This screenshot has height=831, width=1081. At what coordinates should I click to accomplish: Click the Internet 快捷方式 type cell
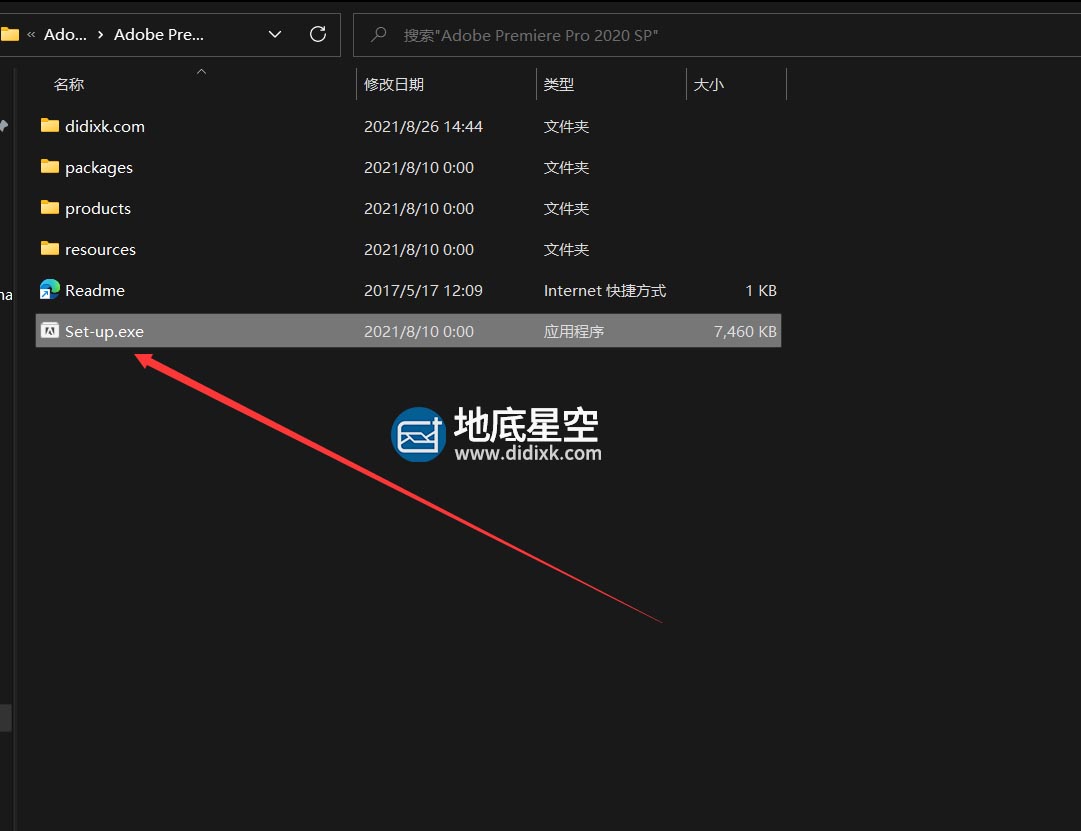coord(605,290)
